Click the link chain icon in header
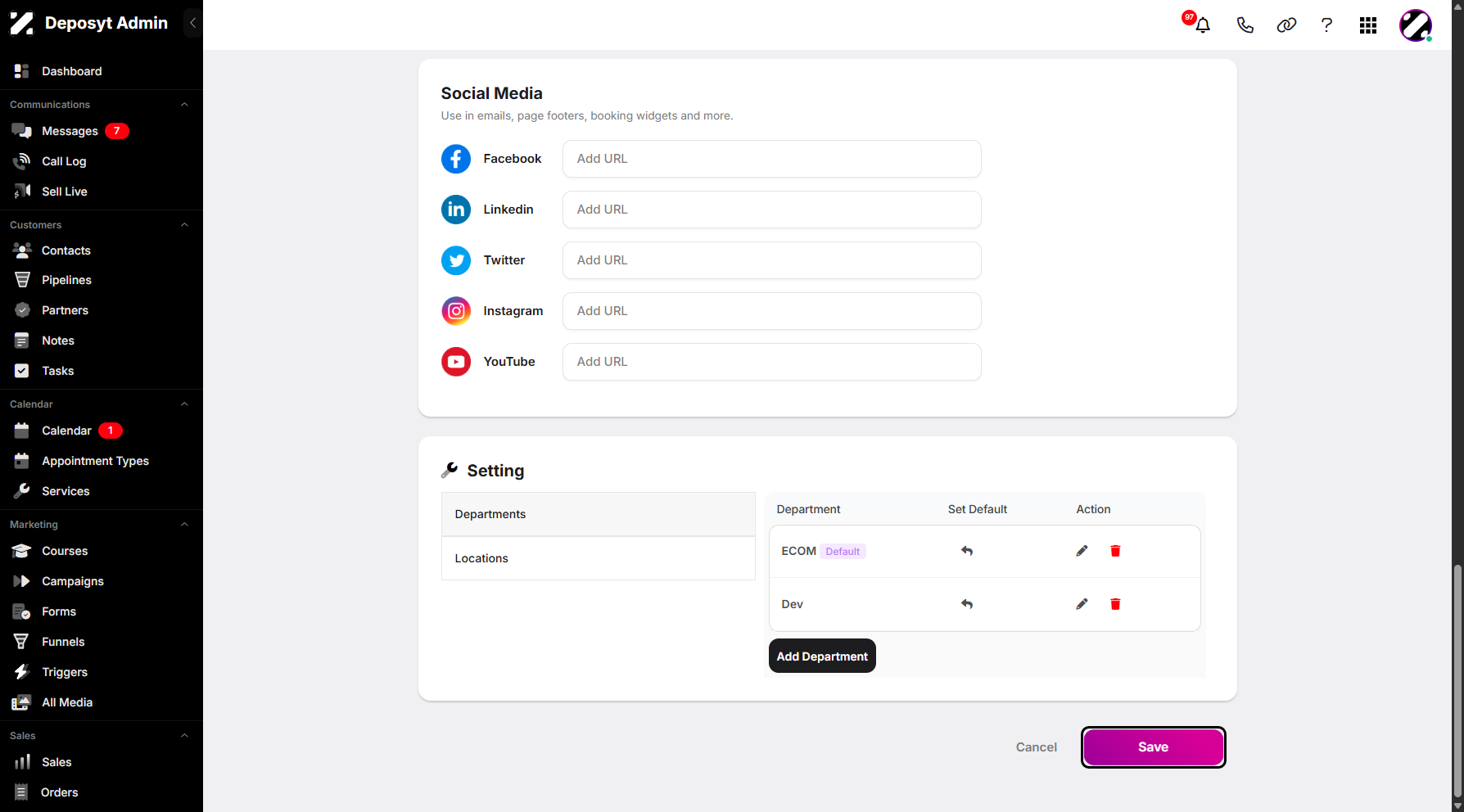 point(1286,25)
